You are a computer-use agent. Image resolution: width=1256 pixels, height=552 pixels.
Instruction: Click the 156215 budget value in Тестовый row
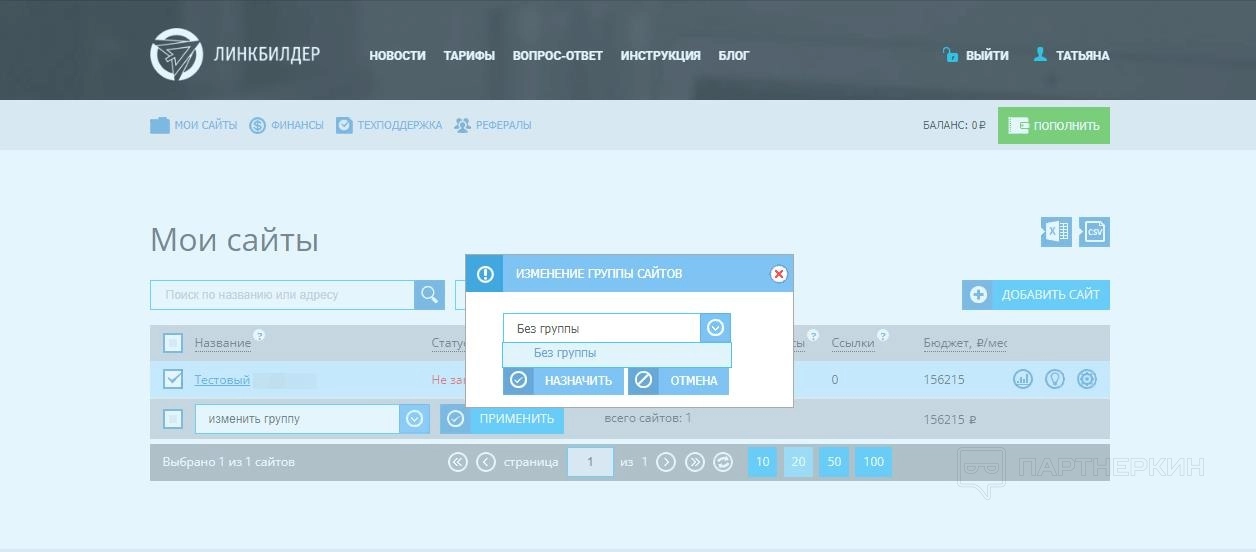(944, 380)
